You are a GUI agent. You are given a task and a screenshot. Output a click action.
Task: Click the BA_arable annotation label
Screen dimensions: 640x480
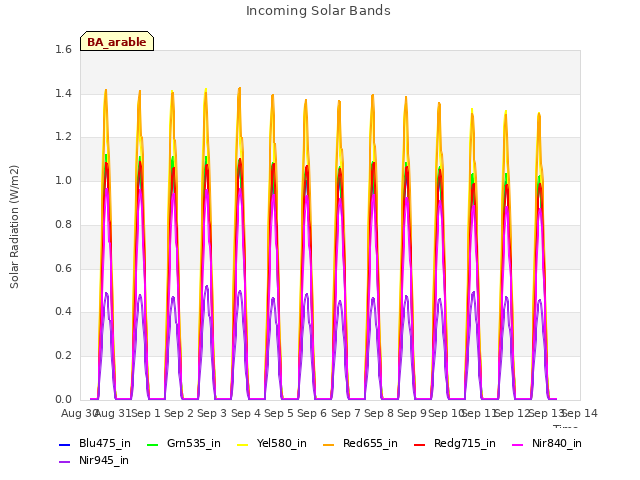pos(117,42)
